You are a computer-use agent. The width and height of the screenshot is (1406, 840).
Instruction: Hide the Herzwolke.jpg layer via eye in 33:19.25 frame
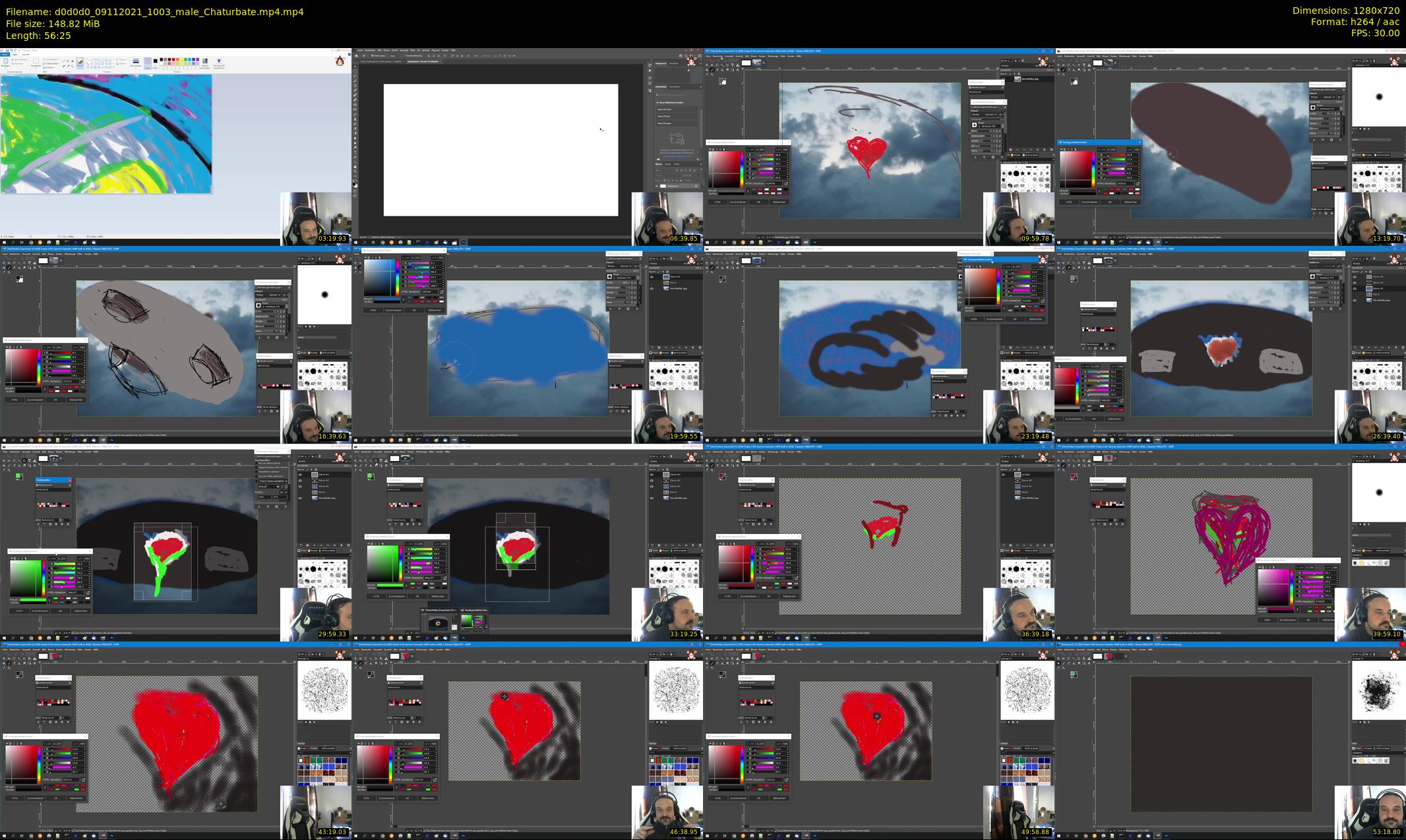tap(652, 498)
